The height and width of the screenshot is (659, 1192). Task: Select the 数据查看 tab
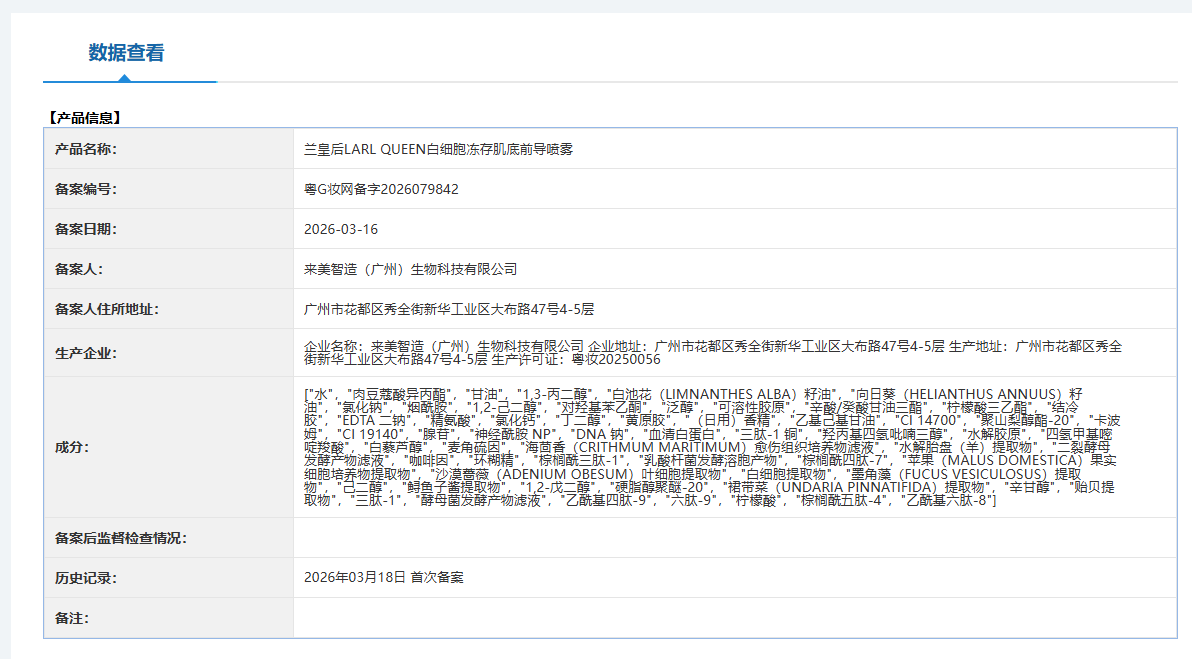point(126,52)
